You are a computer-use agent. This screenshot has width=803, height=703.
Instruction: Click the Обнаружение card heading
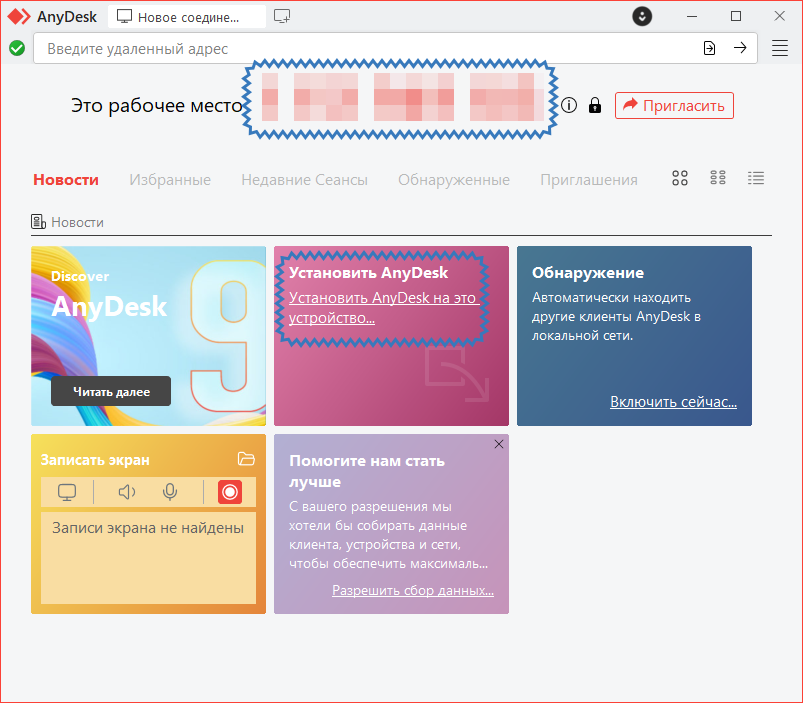coord(588,273)
